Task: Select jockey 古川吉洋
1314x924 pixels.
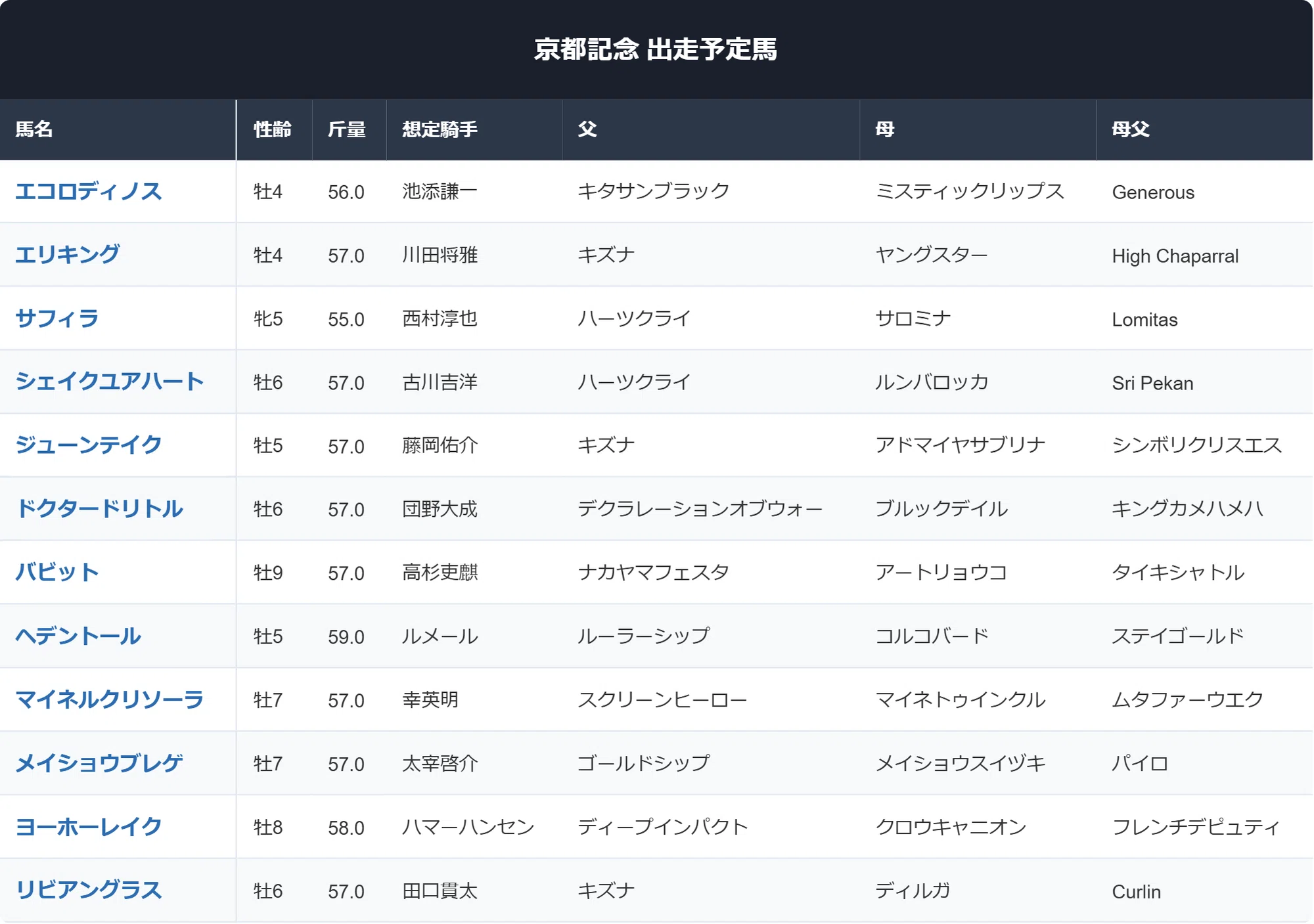Action: [440, 382]
